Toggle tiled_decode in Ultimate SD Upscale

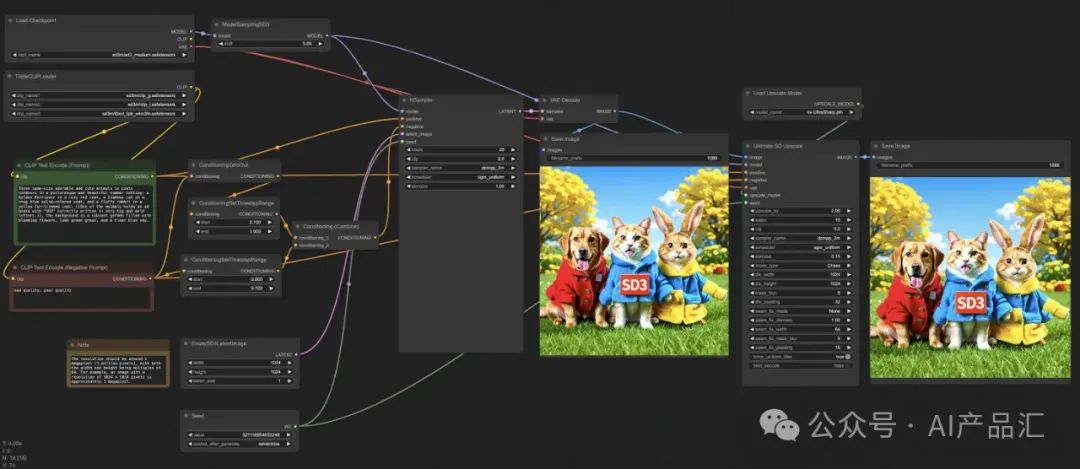point(801,366)
